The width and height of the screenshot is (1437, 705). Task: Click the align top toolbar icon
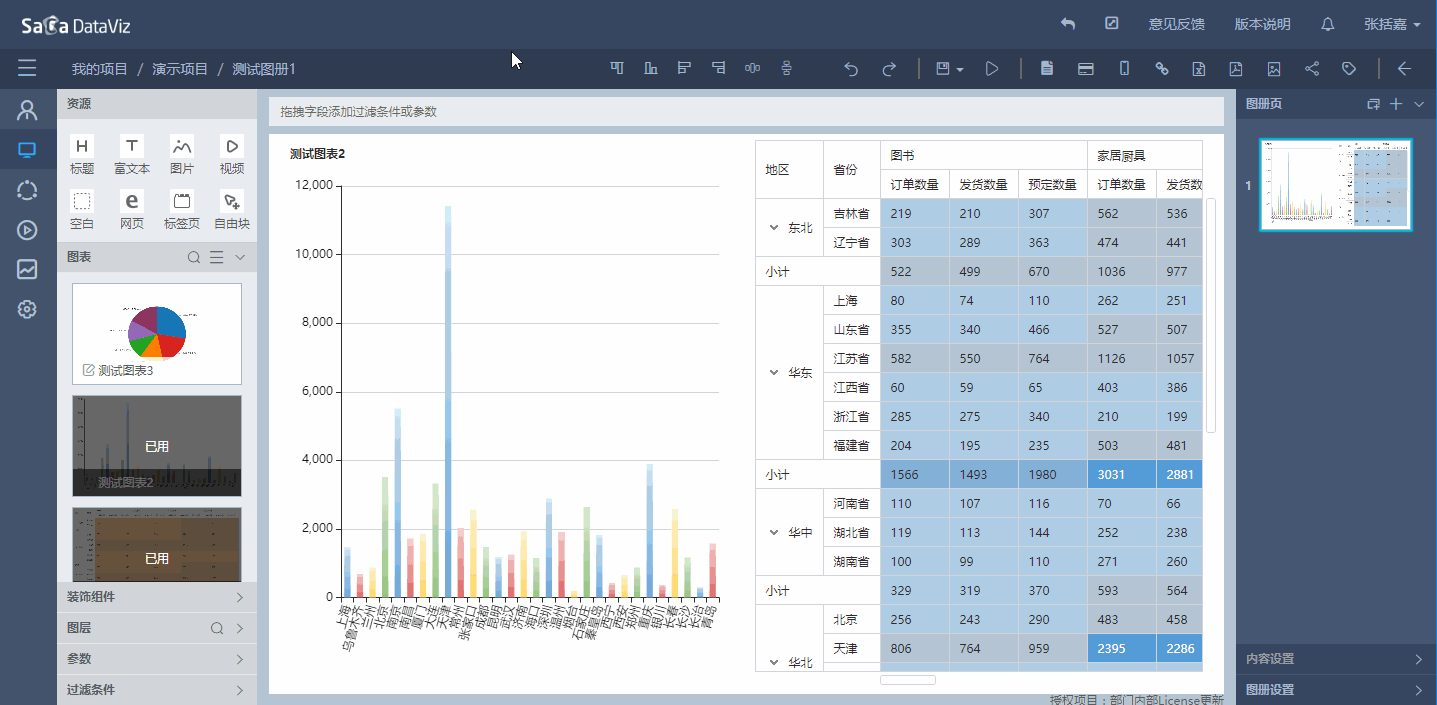617,68
